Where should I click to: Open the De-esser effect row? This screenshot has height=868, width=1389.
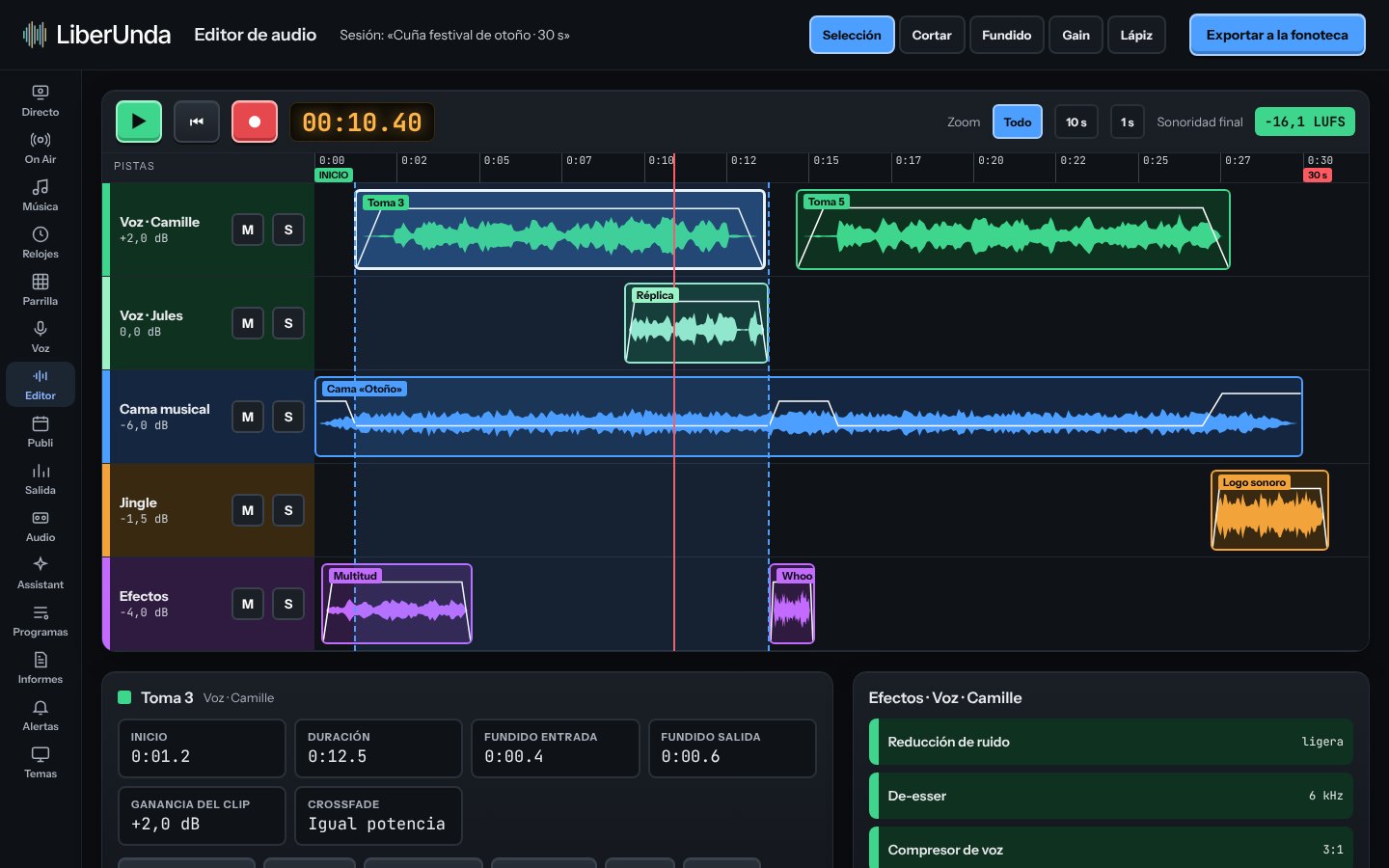(1110, 796)
